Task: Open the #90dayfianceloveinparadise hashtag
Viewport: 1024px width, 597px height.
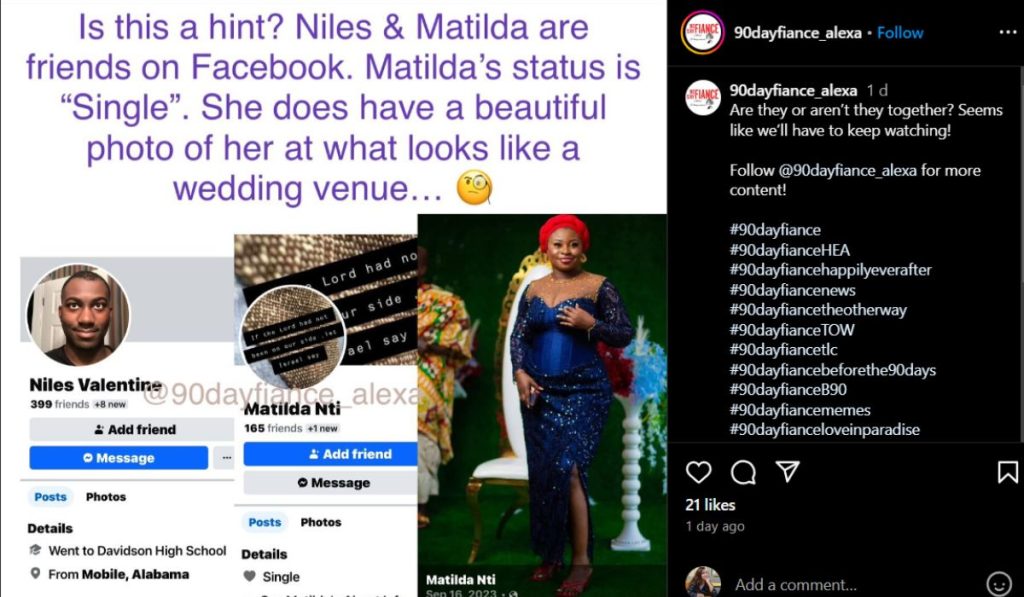Action: pos(824,430)
